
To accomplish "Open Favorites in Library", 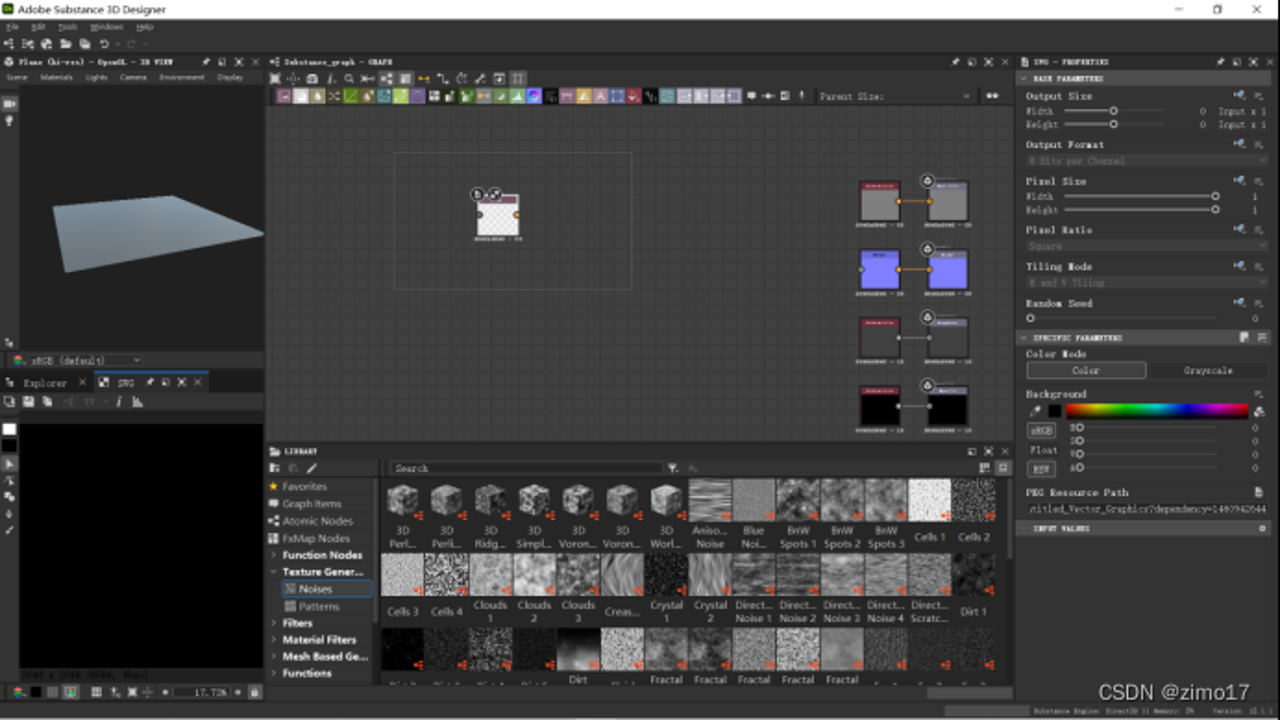I will click(x=304, y=486).
